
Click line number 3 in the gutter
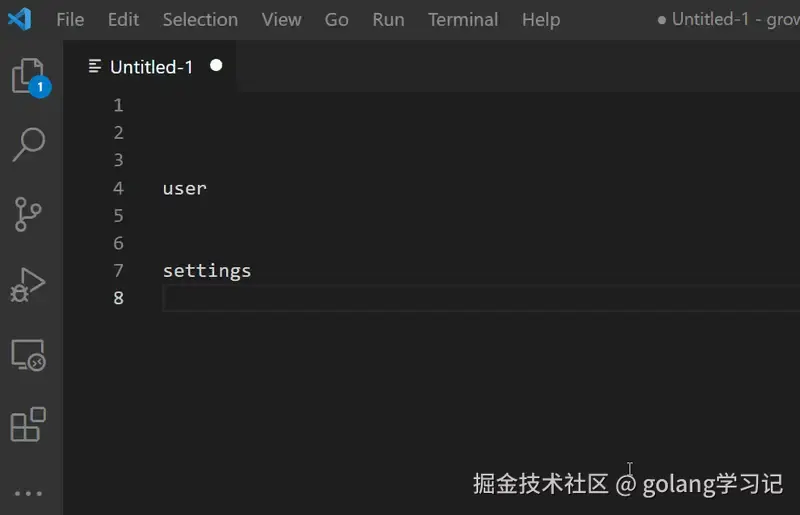(x=118, y=160)
